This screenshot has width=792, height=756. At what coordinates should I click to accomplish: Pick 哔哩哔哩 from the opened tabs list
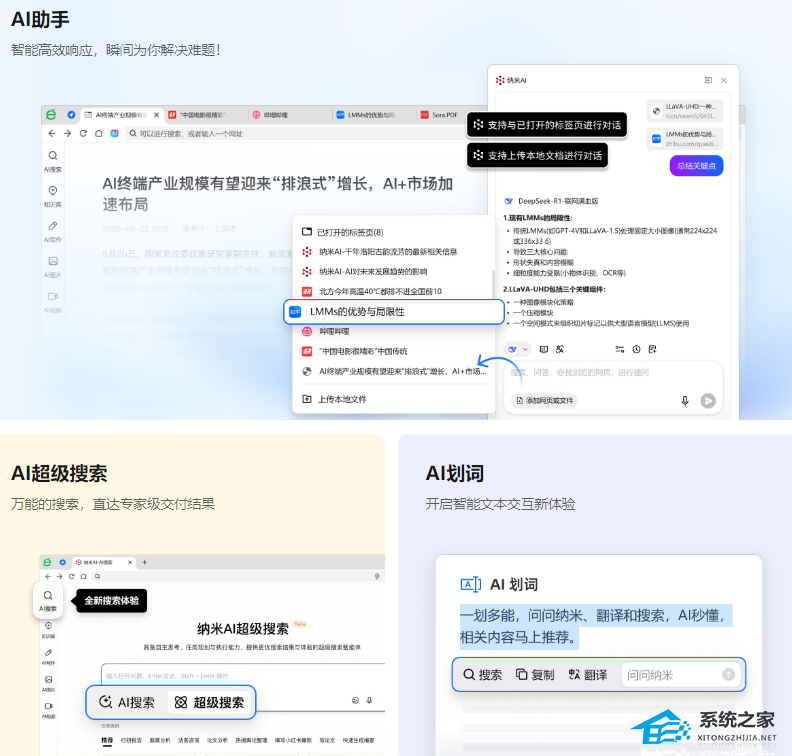[x=326, y=331]
